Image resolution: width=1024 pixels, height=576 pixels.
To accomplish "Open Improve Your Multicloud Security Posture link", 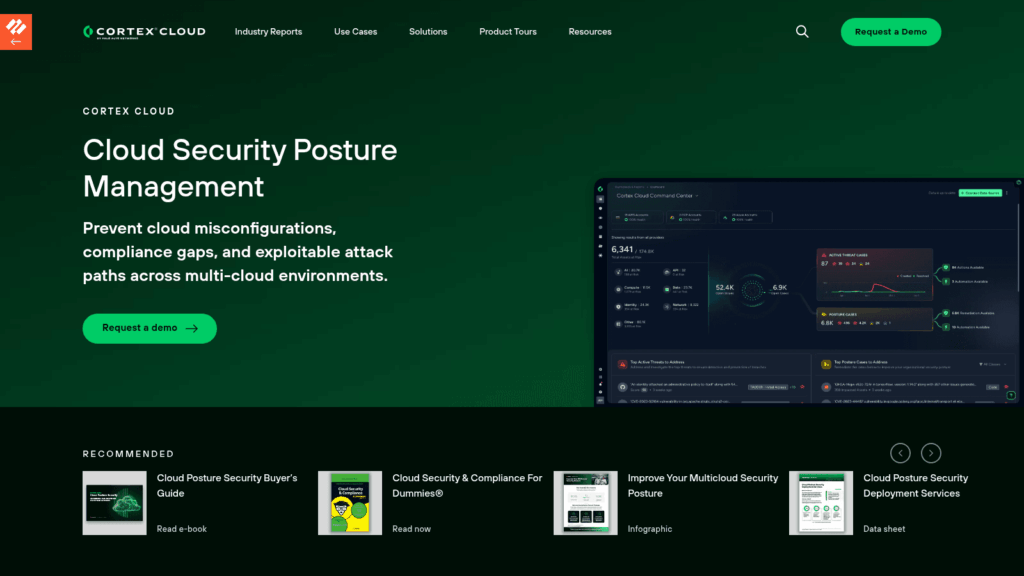I will click(x=703, y=485).
